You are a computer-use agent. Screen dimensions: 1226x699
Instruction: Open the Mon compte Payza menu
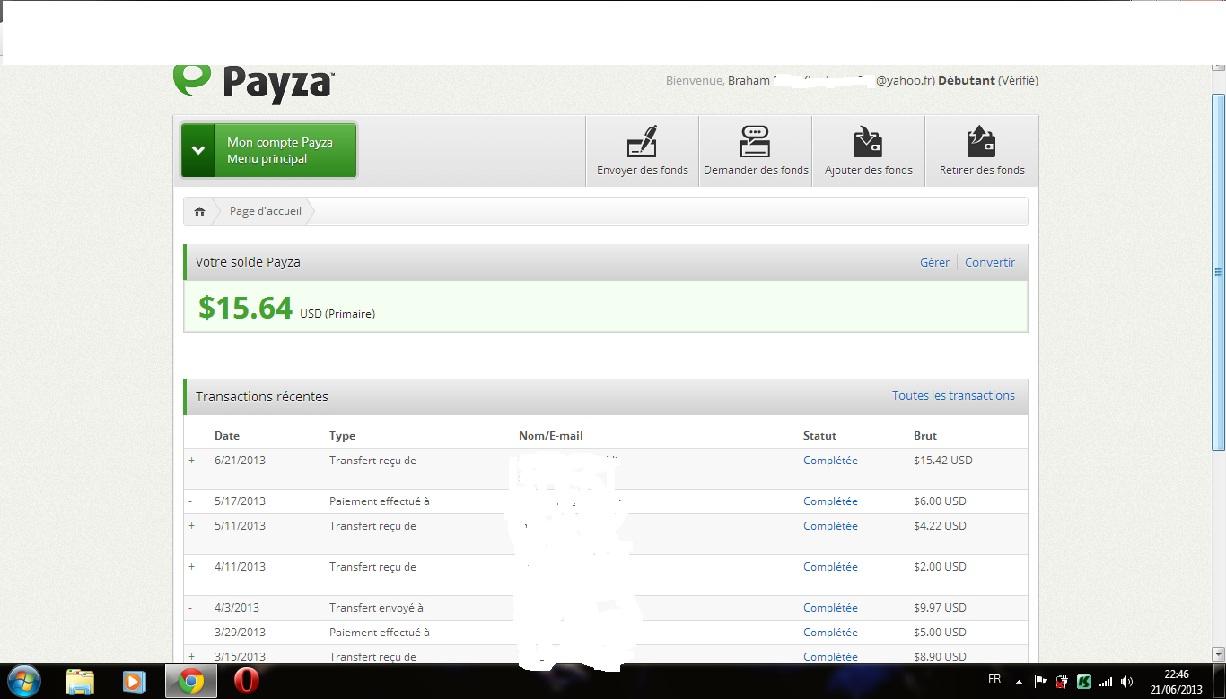click(269, 150)
